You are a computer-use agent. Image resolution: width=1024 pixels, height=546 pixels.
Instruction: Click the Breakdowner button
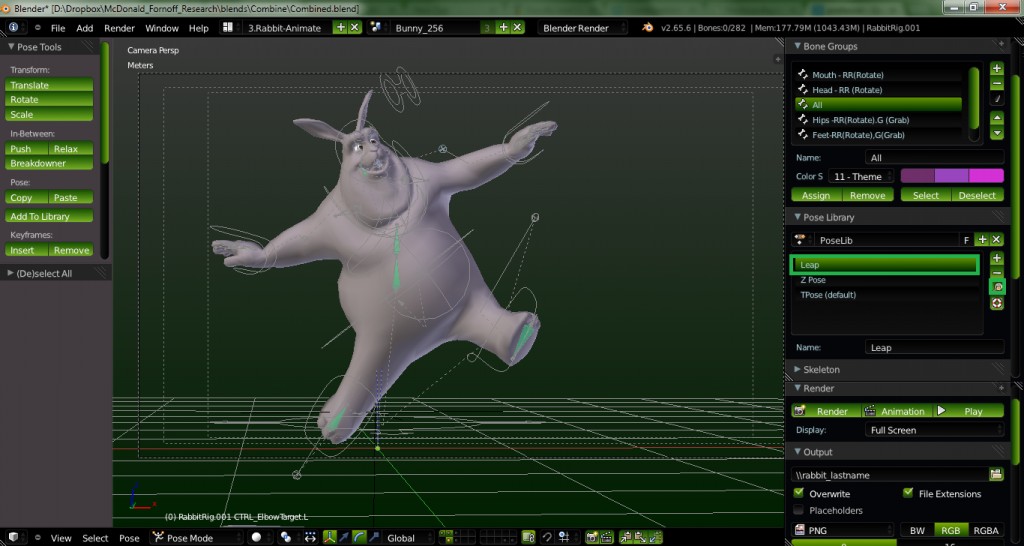tap(49, 163)
